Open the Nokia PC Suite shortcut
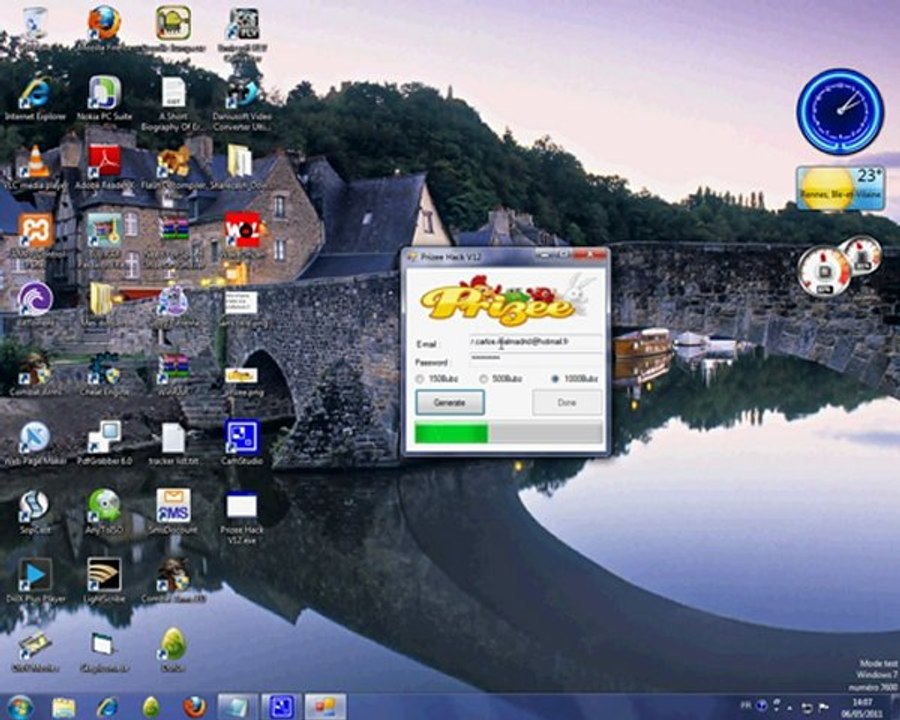This screenshot has width=900, height=720. 104,98
